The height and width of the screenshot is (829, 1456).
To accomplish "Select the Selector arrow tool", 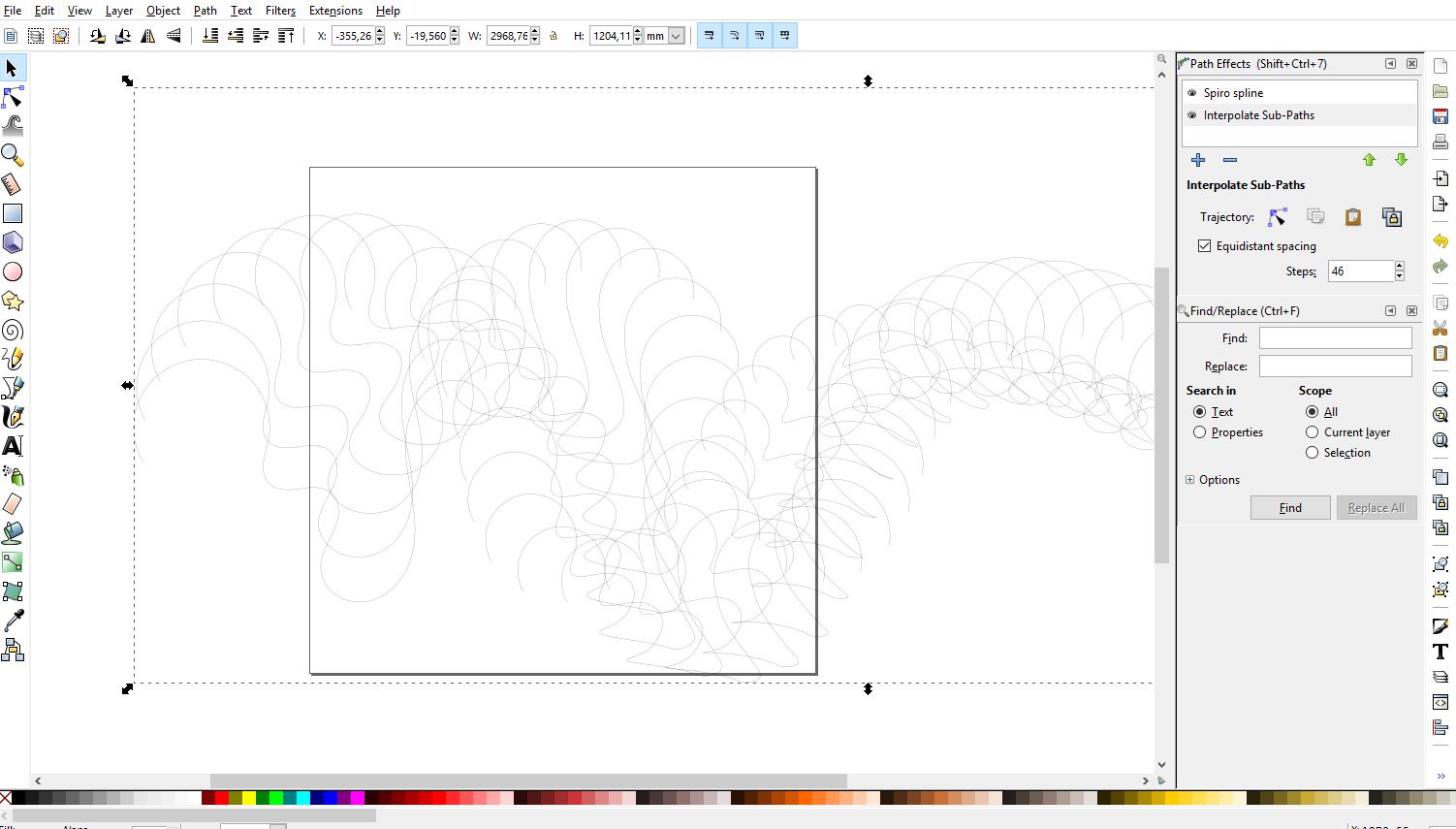I will (x=13, y=69).
